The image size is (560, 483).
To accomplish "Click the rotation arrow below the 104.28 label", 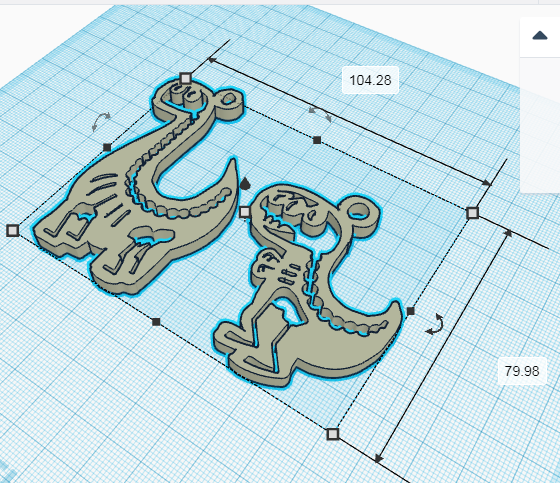I will coord(320,113).
